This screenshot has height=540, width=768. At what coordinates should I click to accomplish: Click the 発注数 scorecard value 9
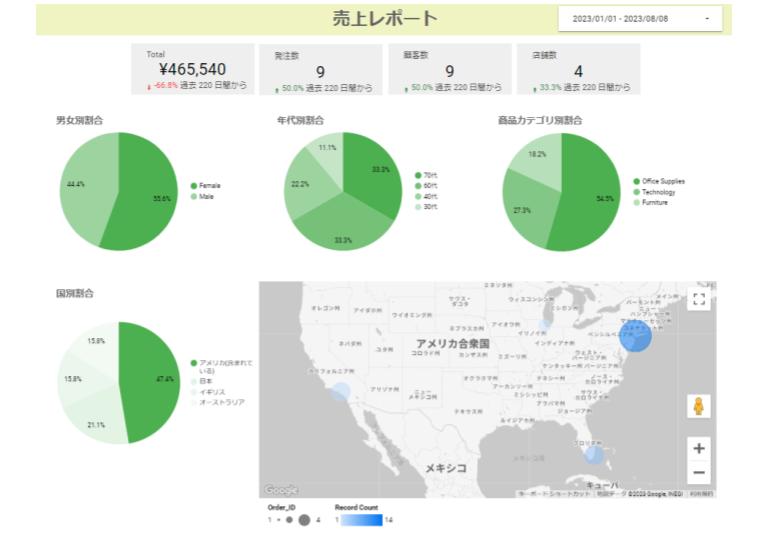pyautogui.click(x=320, y=72)
